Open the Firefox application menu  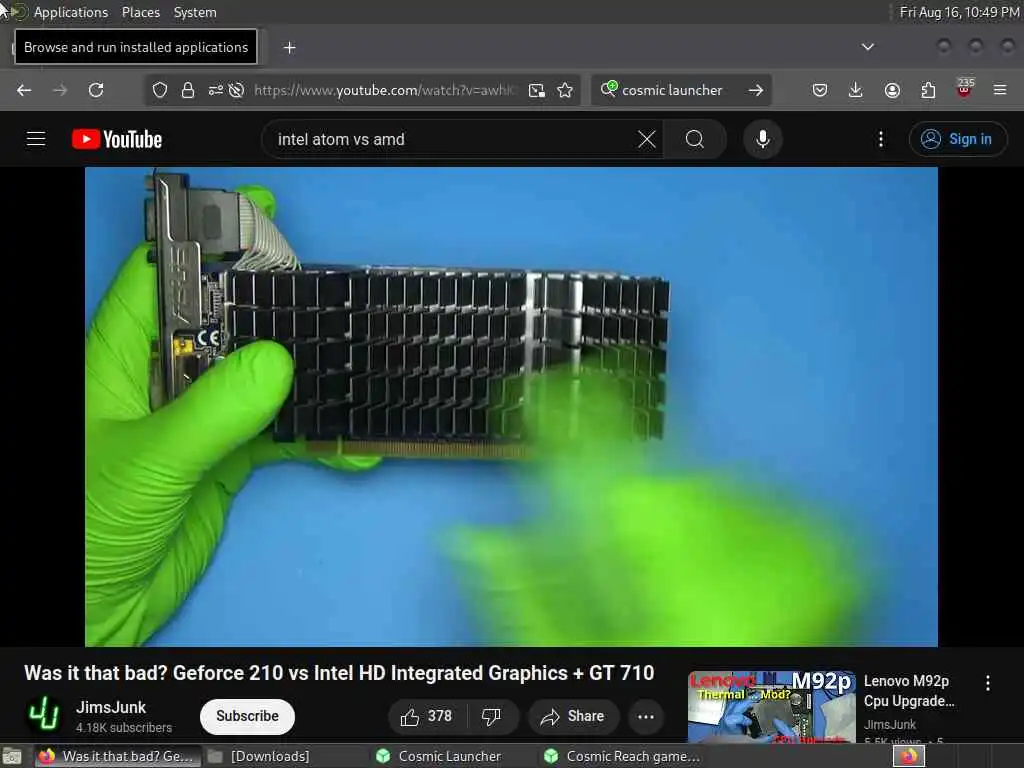tap(1000, 90)
